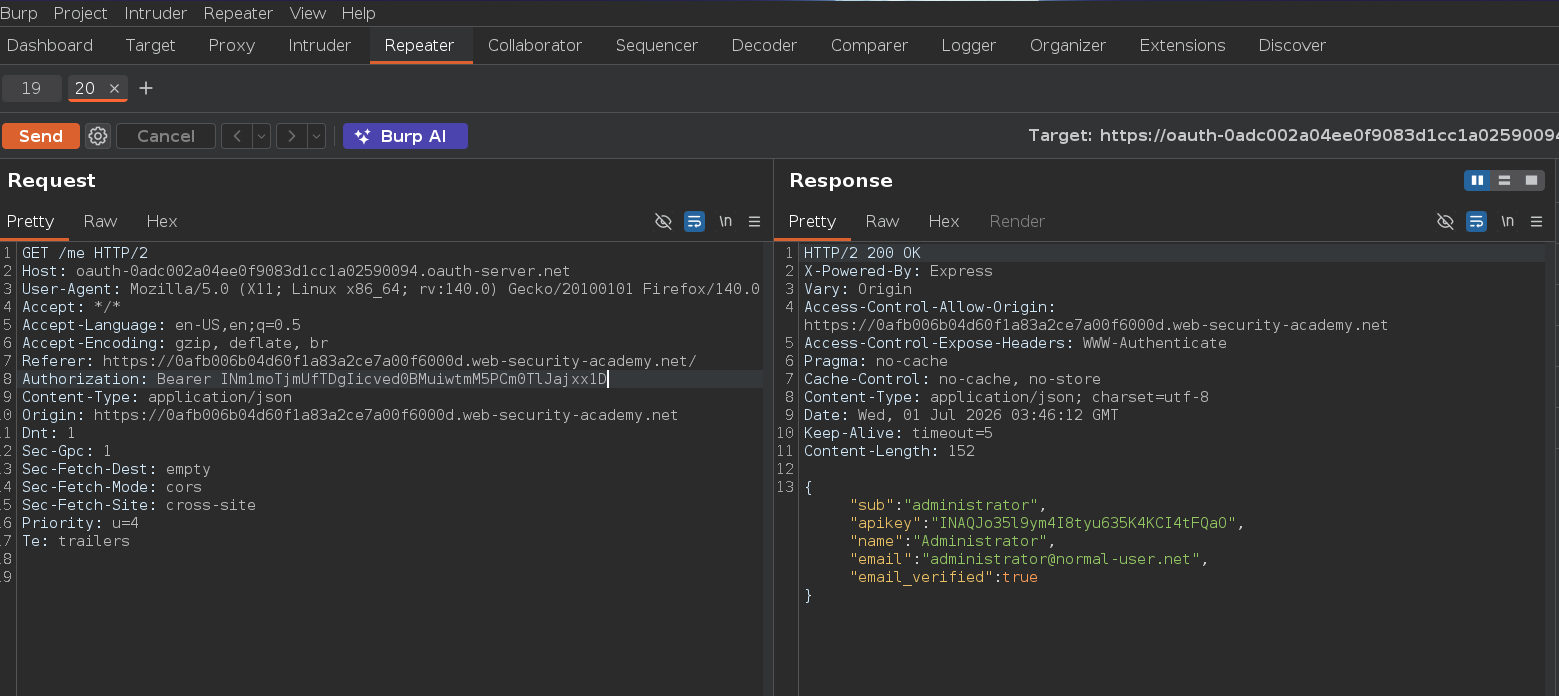The image size is (1559, 696).
Task: Open the Project menu
Action: coord(81,13)
